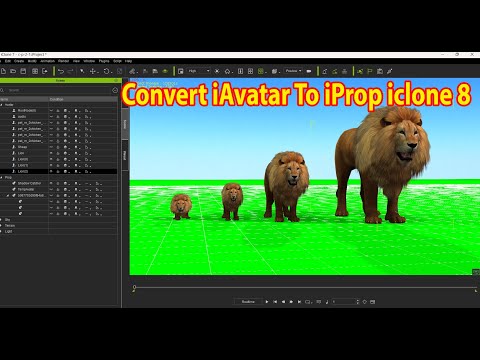Toggle visibility of the first Avatar row
This screenshot has height=360, width=480.
click(x=51, y=110)
